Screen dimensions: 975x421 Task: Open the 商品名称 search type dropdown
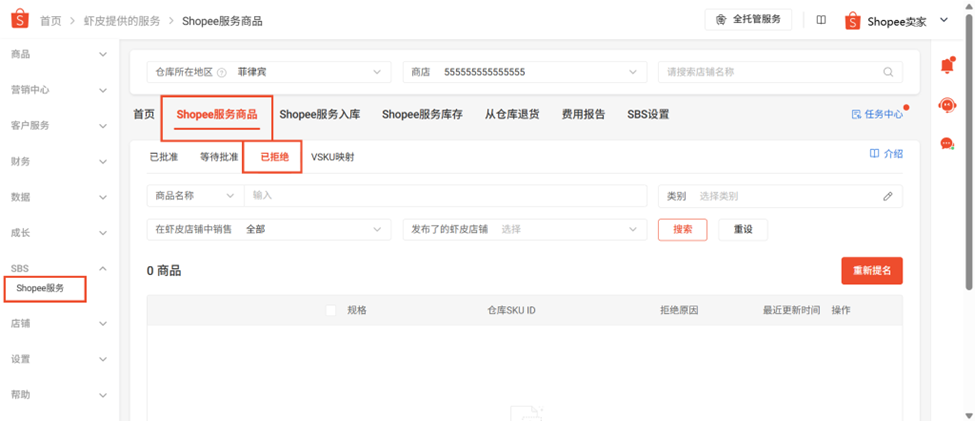click(x=195, y=195)
